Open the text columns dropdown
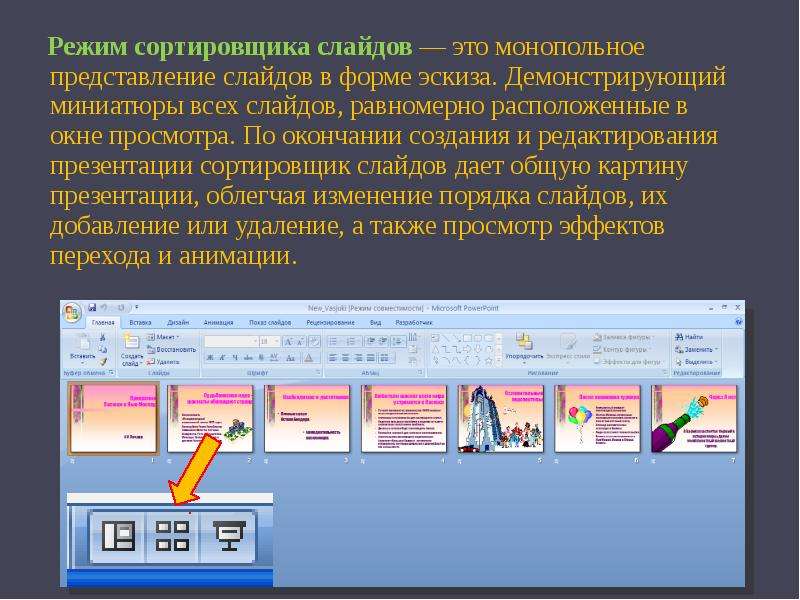The image size is (800, 600). click(385, 358)
